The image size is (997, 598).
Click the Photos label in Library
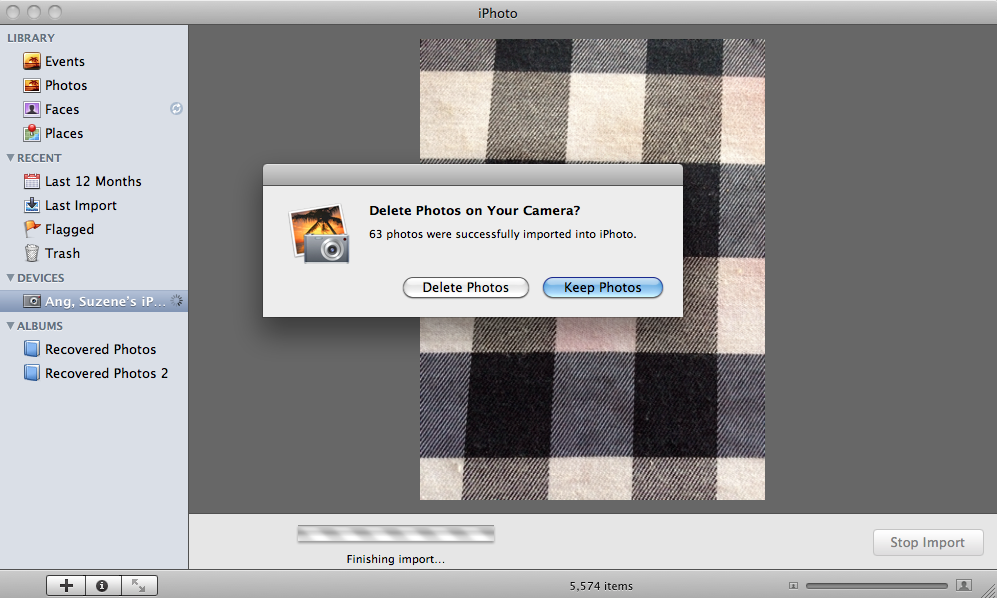[66, 85]
